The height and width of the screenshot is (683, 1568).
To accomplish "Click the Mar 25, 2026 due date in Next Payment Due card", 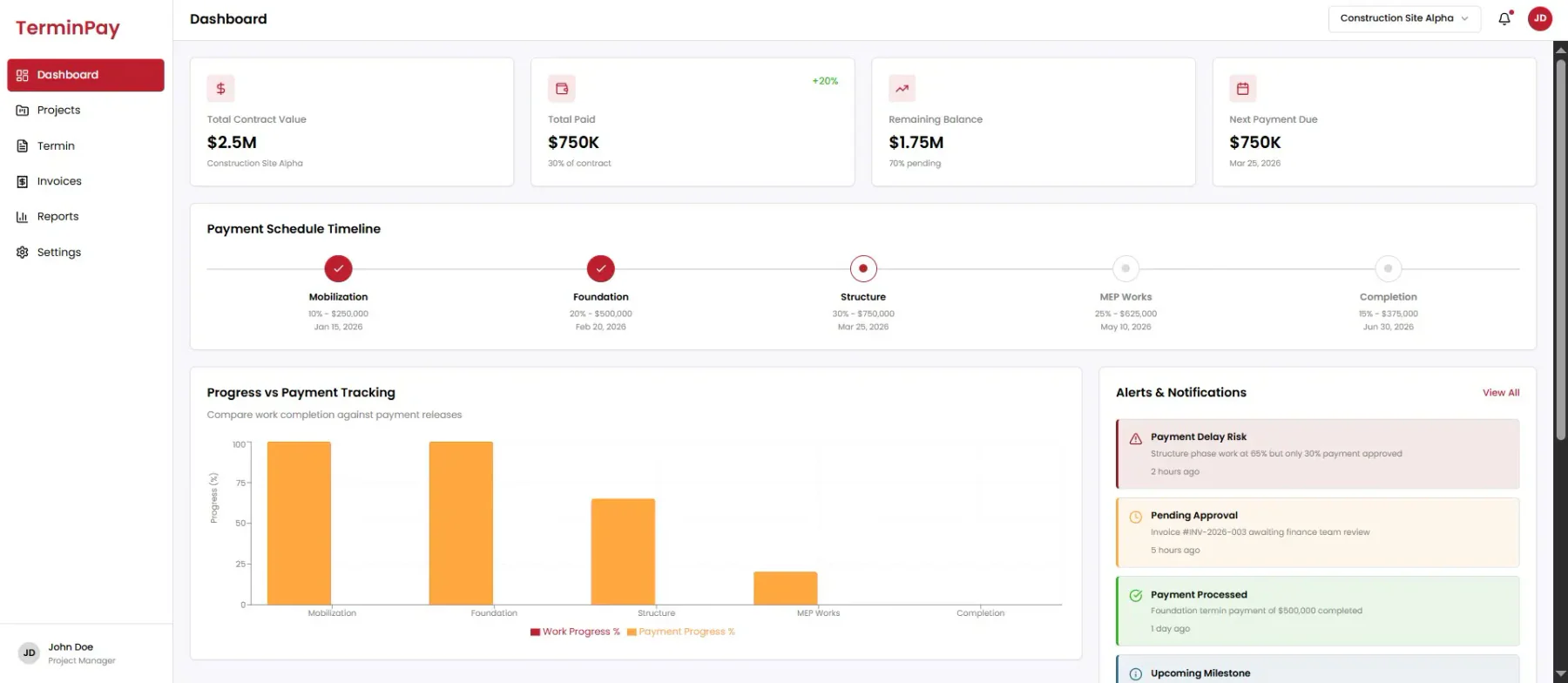I will point(1255,164).
